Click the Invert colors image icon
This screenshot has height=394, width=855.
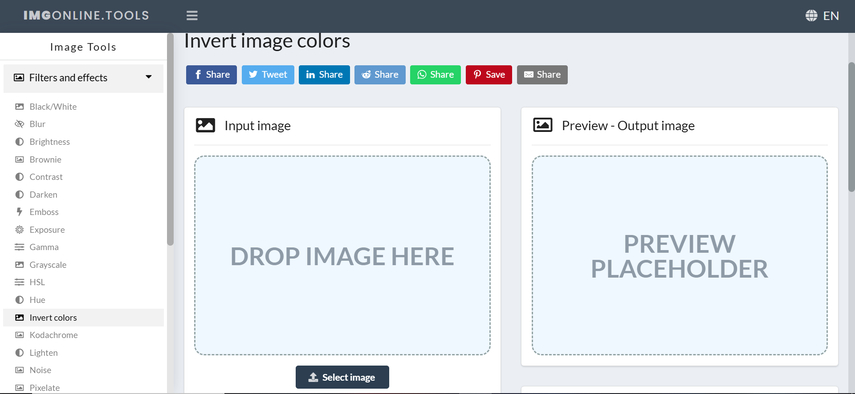tap(19, 317)
